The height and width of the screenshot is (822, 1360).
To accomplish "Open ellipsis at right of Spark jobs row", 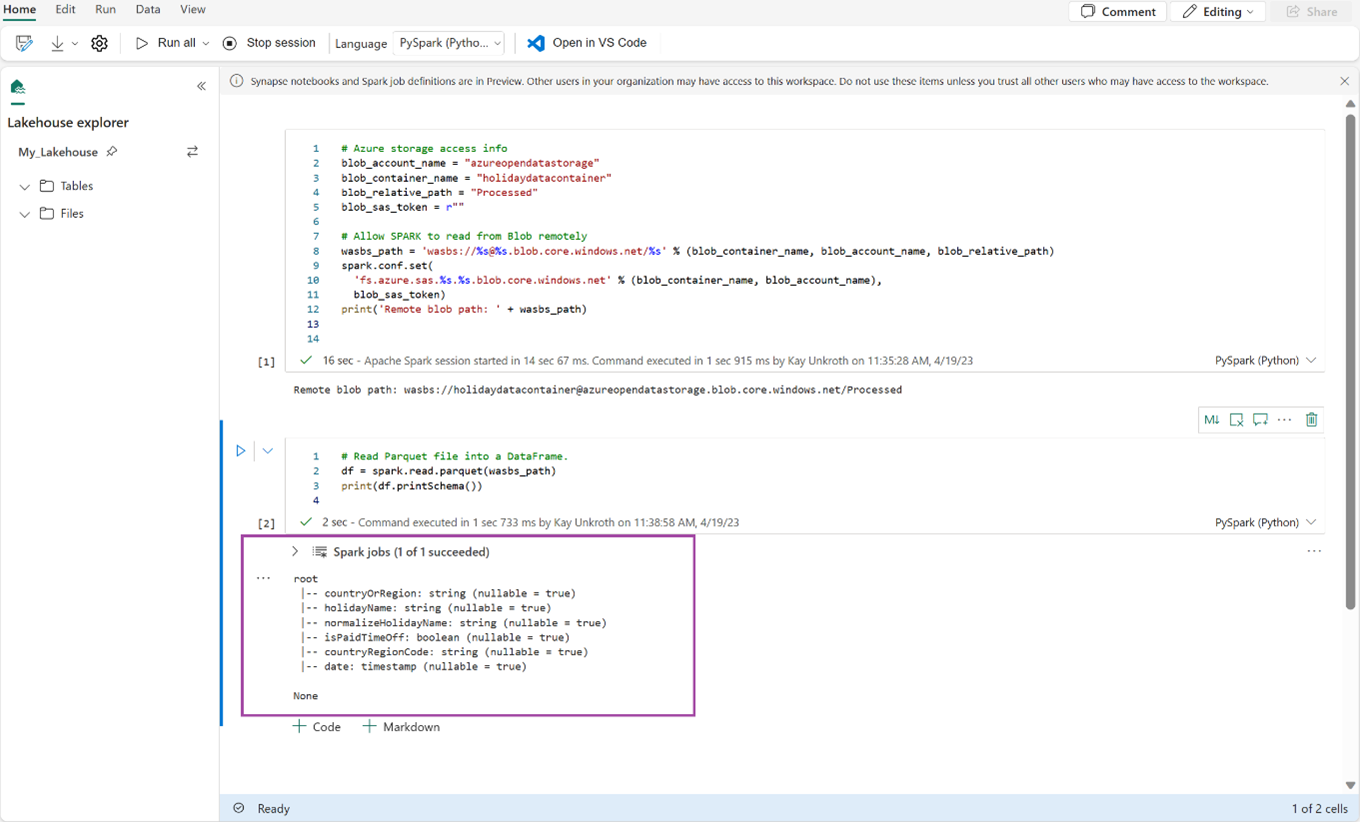I will [x=1314, y=551].
